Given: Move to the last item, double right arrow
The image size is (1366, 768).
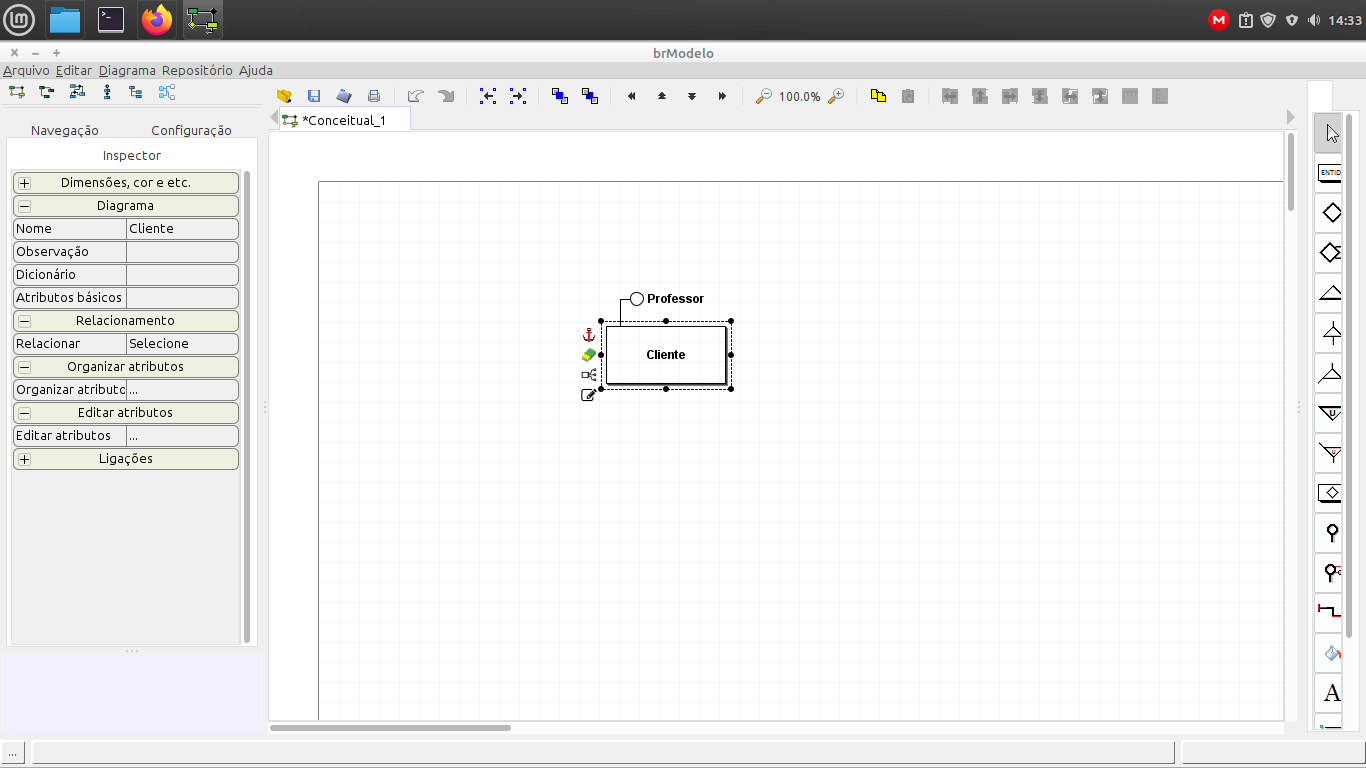Looking at the screenshot, I should (x=722, y=96).
